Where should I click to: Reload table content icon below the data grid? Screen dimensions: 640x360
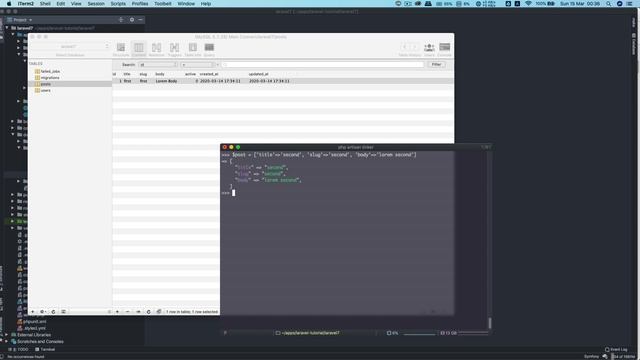(x=148, y=311)
